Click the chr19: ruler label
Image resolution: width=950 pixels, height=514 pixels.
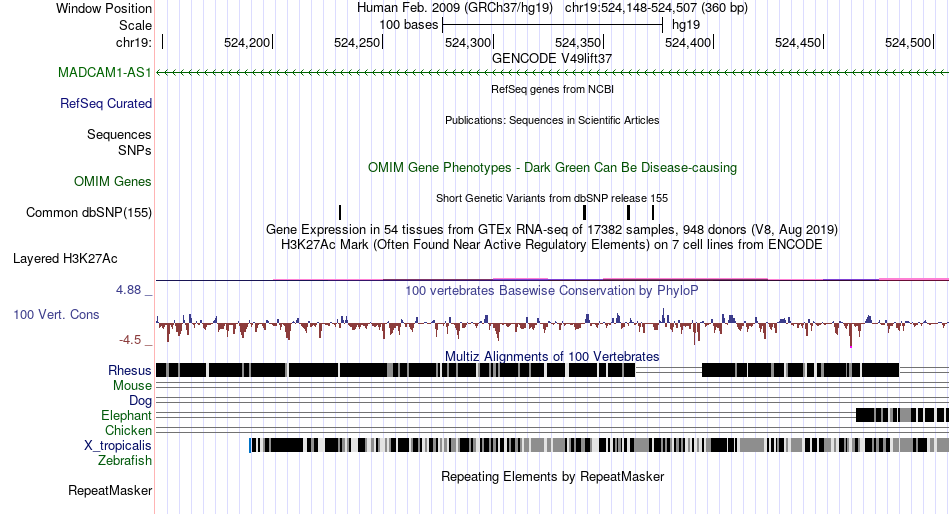134,42
